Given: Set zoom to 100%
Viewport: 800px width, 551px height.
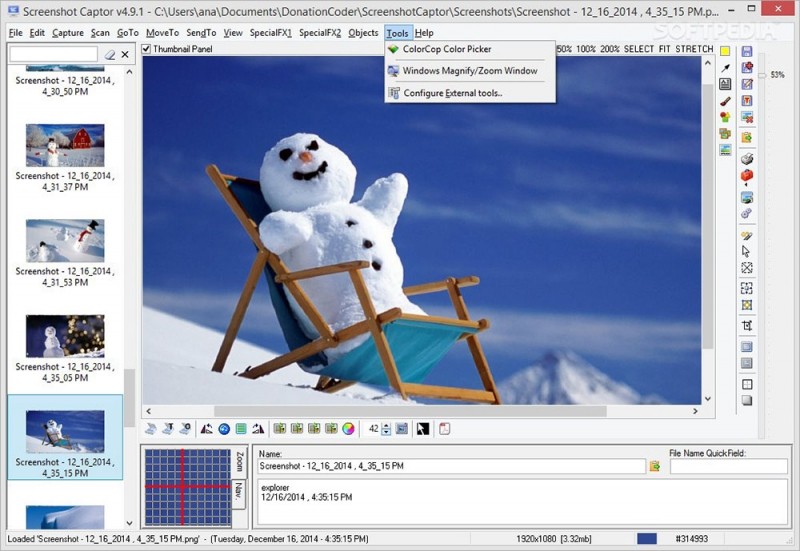Looking at the screenshot, I should click(586, 49).
